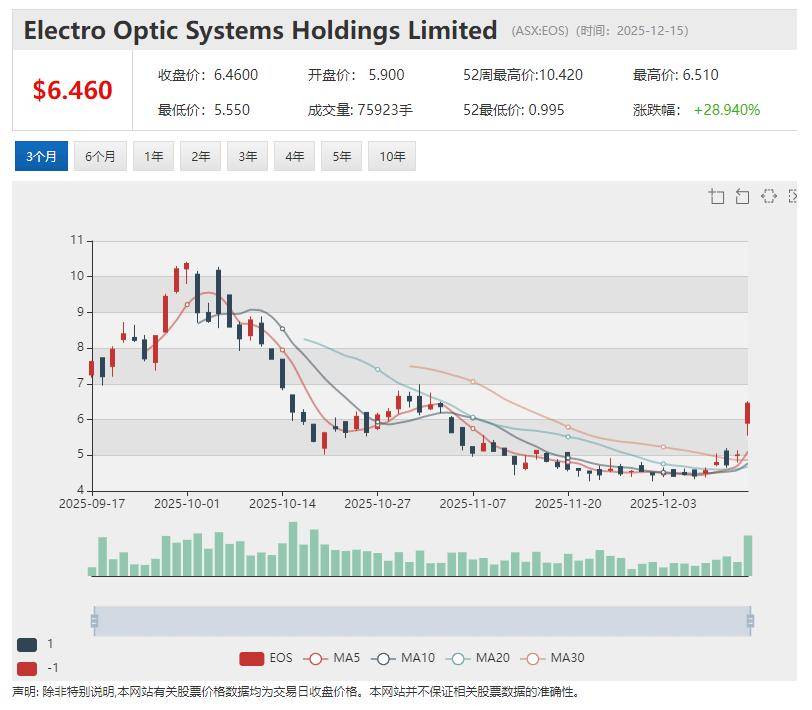Click the Electro Optic Systems Holdings Limited title
This screenshot has width=812, height=710.
coord(260,31)
